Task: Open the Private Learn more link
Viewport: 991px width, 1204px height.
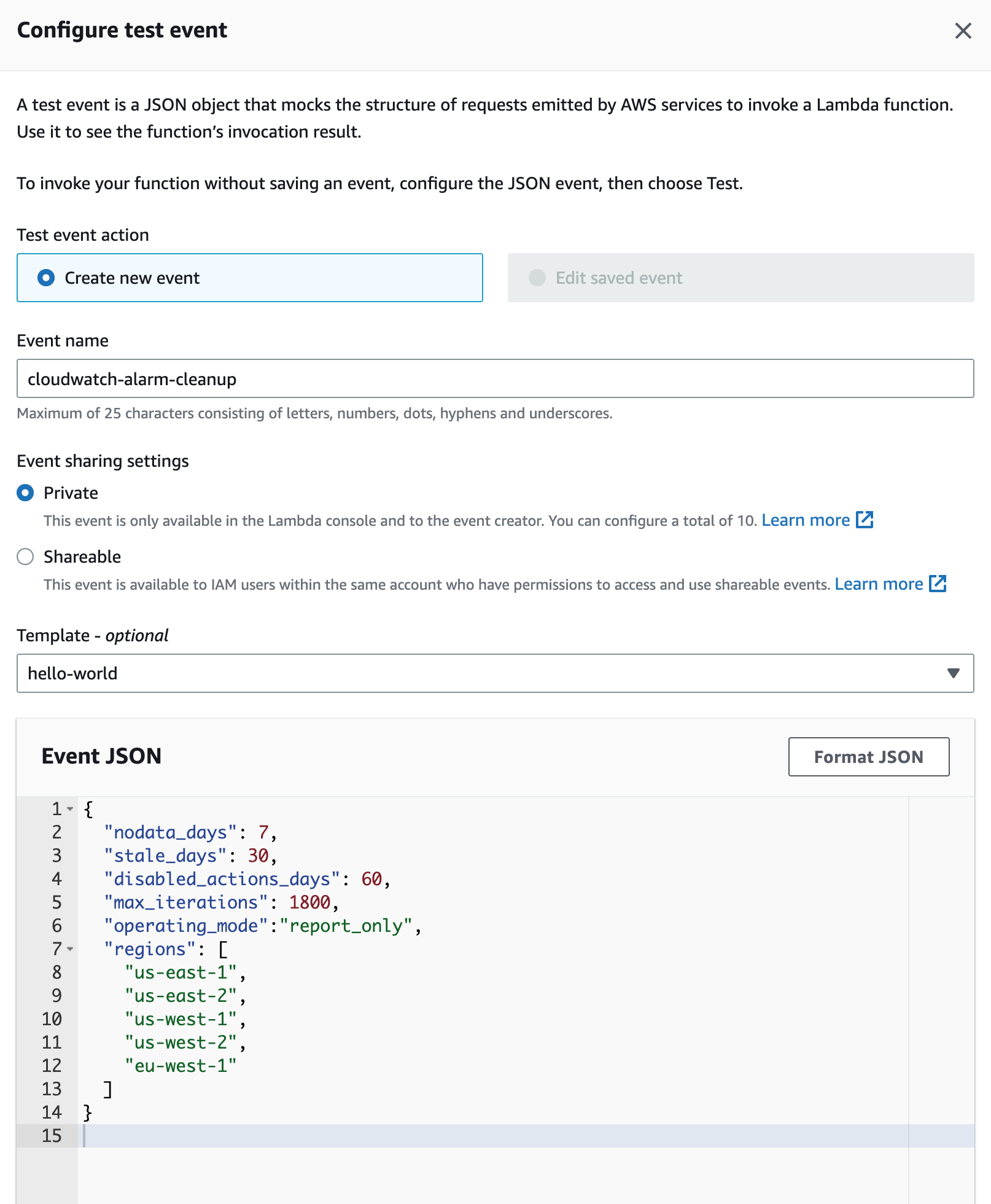Action: (806, 520)
